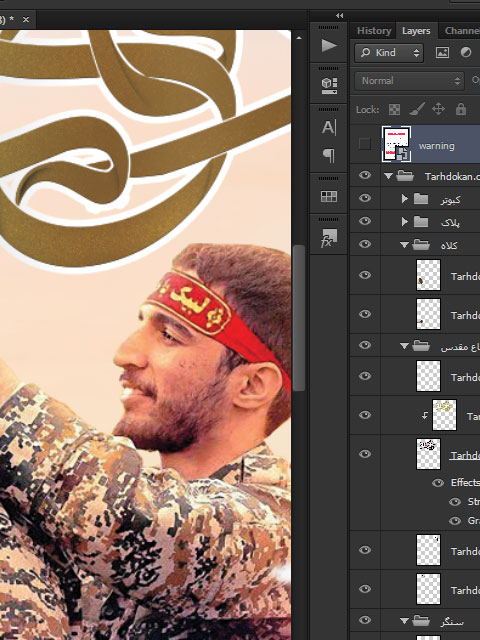Select the warning layer thumbnail
Image resolution: width=480 pixels, height=640 pixels.
[x=396, y=144]
